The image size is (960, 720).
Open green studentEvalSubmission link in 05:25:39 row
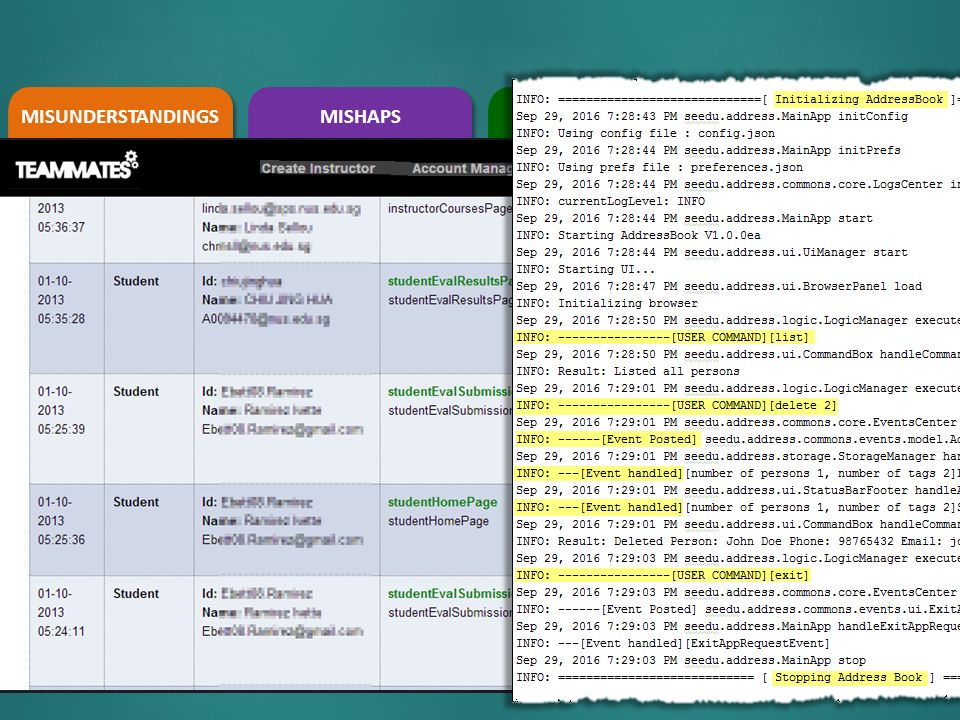449,392
